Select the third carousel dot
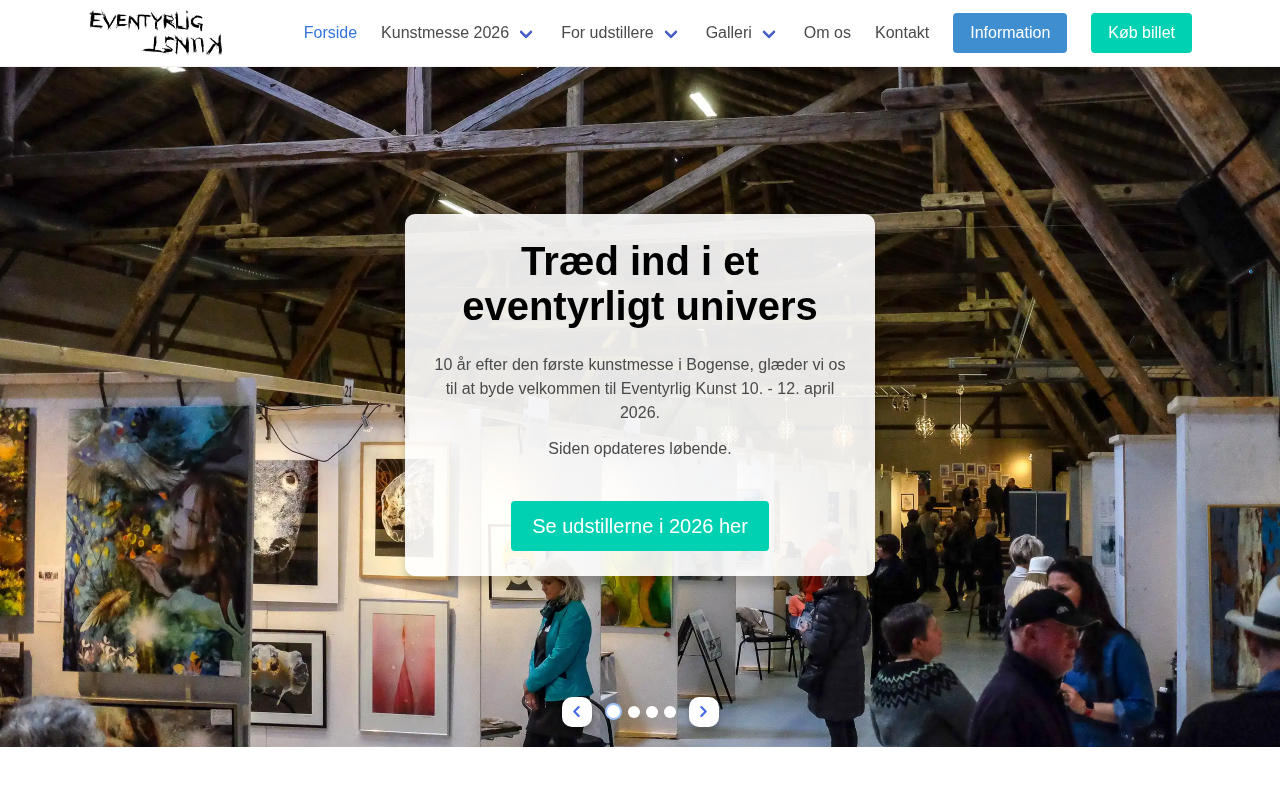This screenshot has width=1280, height=800. 652,712
